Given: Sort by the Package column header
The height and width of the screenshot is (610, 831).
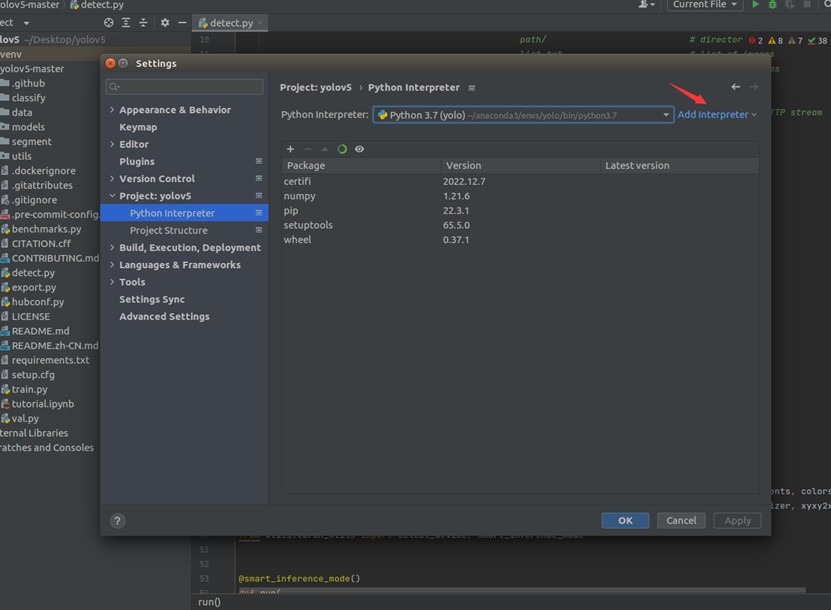Looking at the screenshot, I should [361, 165].
